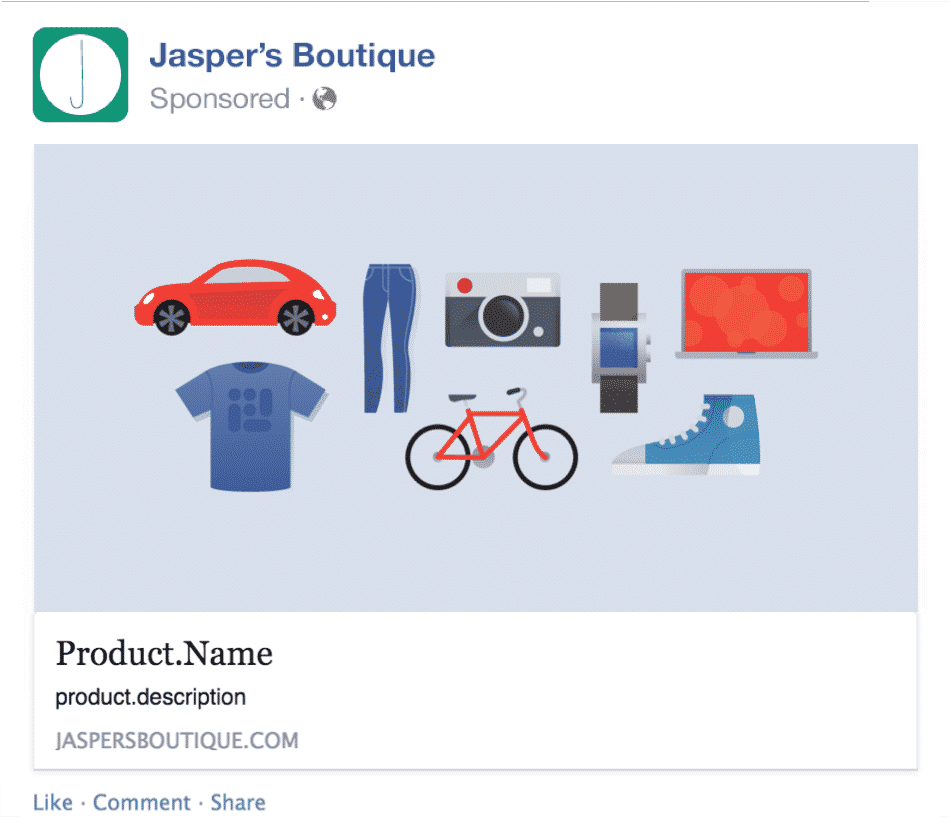Click the product.description text

click(150, 697)
